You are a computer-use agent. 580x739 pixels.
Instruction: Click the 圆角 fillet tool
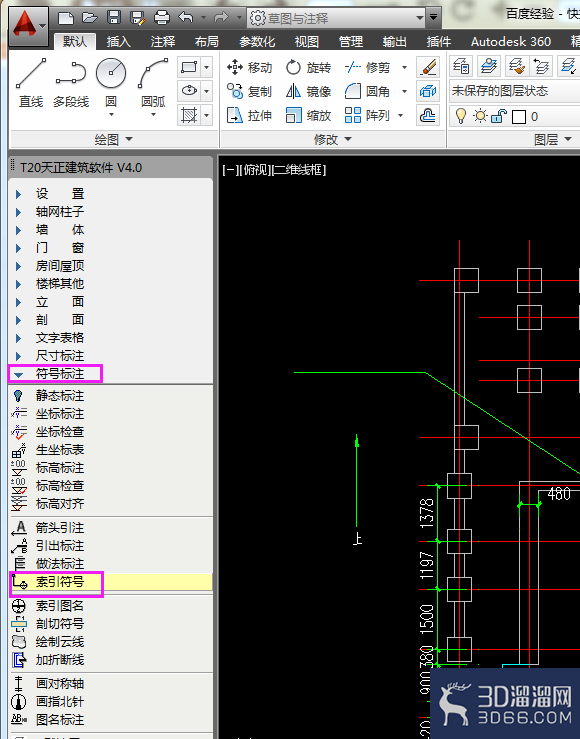click(x=367, y=91)
